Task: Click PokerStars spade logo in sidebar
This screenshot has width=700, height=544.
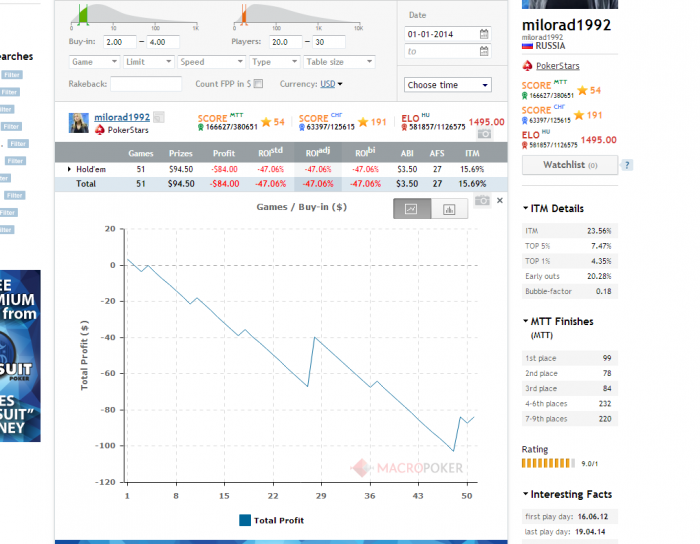Action: click(x=527, y=66)
